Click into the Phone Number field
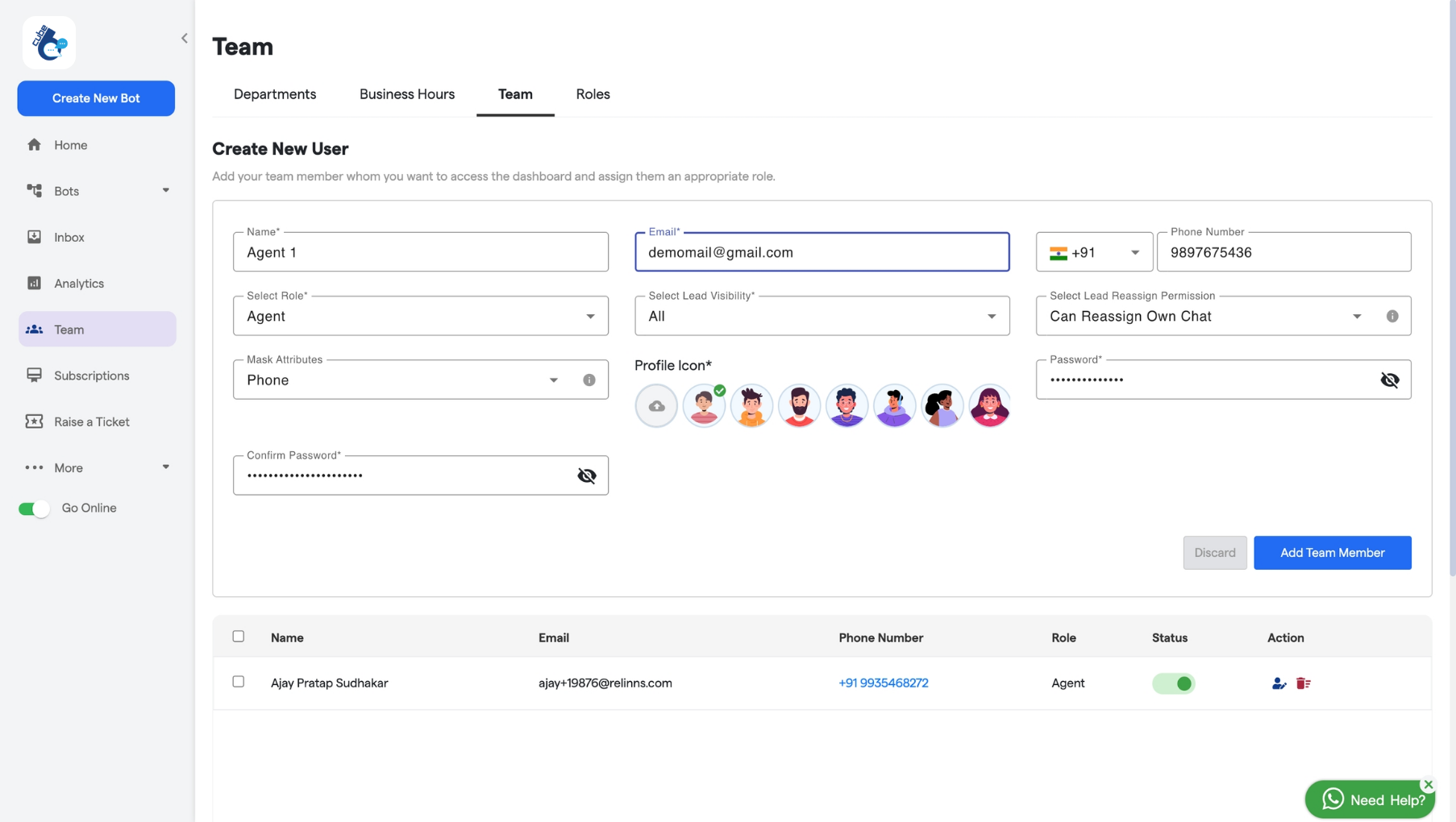Image resolution: width=1456 pixels, height=822 pixels. click(1284, 252)
